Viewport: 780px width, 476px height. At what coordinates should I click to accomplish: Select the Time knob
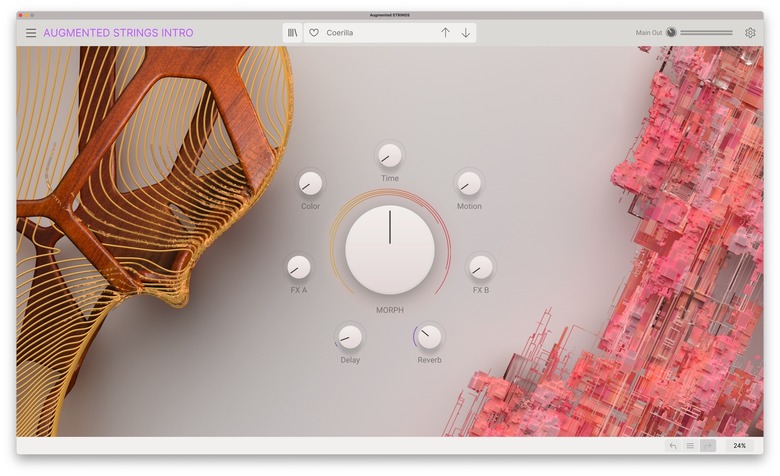(x=390, y=155)
